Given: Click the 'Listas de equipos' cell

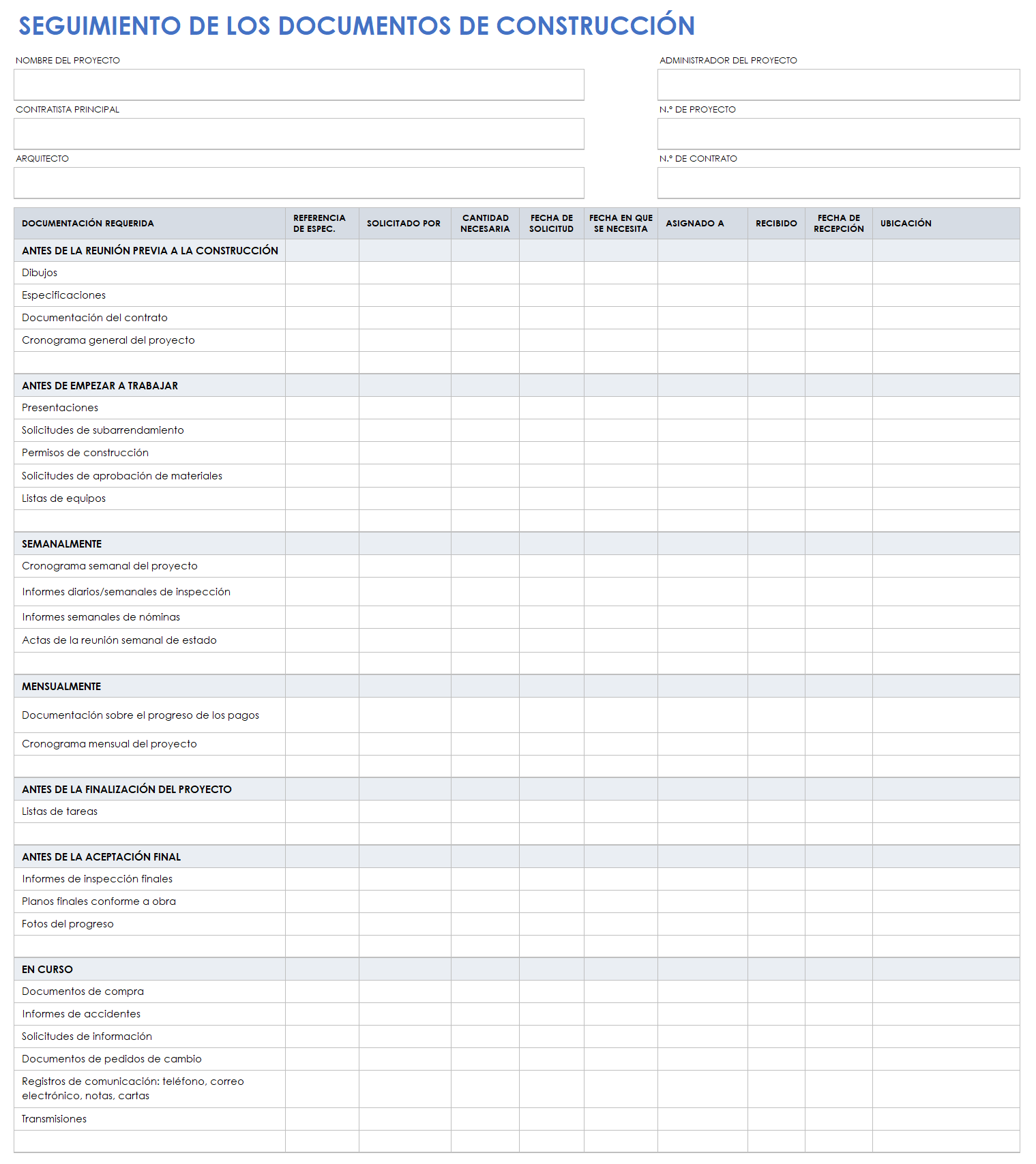Looking at the screenshot, I should (x=149, y=498).
